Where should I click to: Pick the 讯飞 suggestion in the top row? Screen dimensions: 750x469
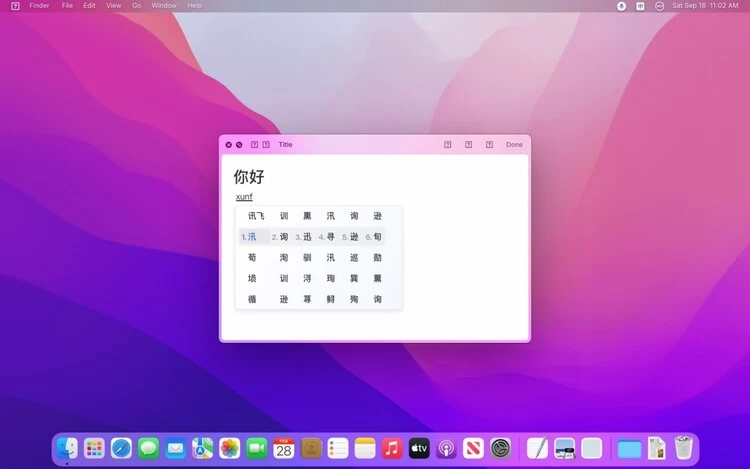point(257,216)
